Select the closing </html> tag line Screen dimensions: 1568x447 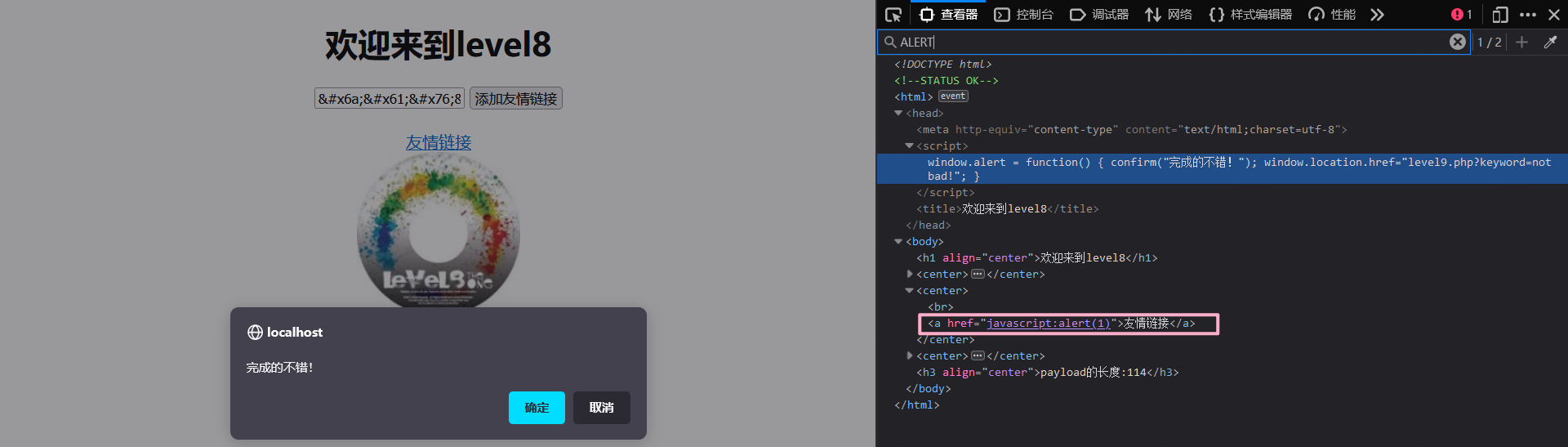[x=916, y=405]
